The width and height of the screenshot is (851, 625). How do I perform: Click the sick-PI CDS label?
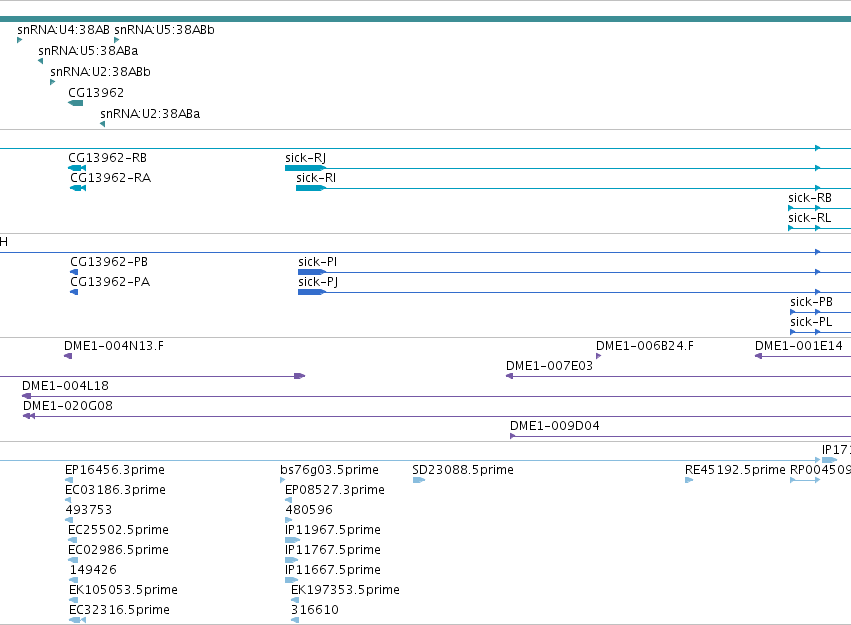(317, 262)
